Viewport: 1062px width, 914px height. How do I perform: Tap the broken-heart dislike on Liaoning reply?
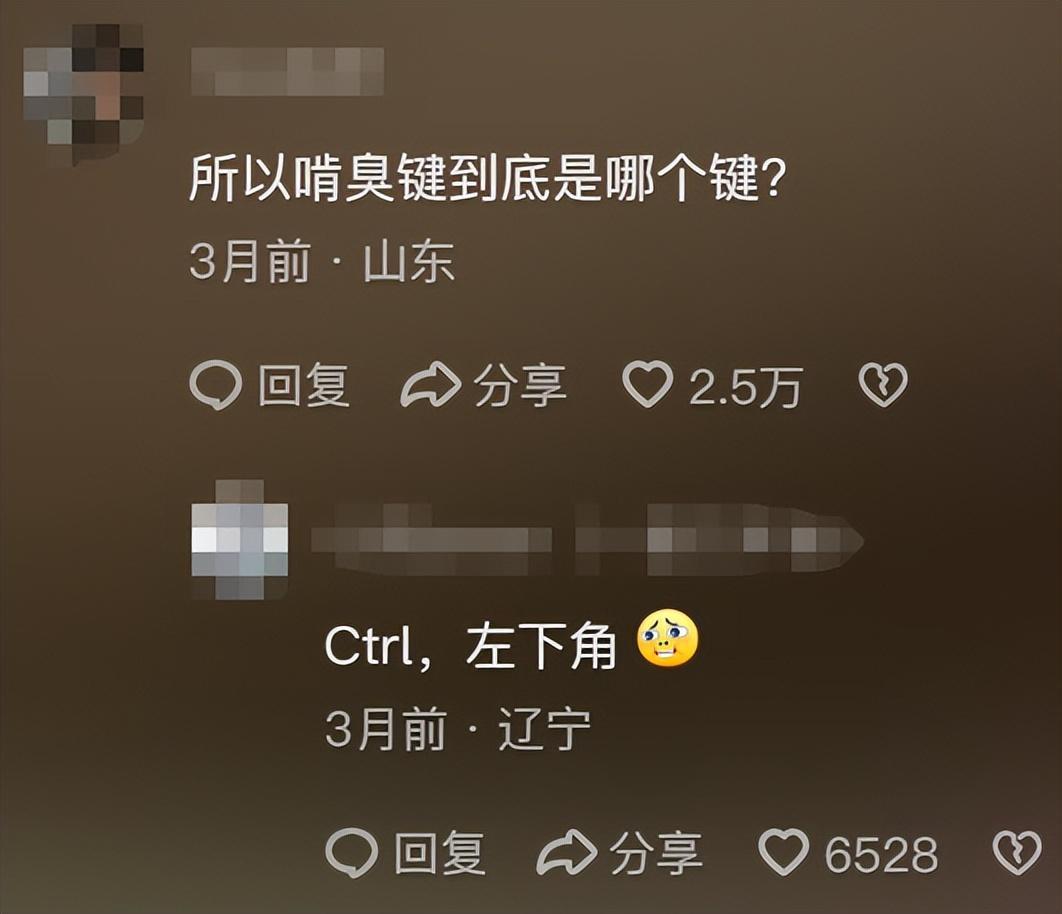click(x=1017, y=852)
